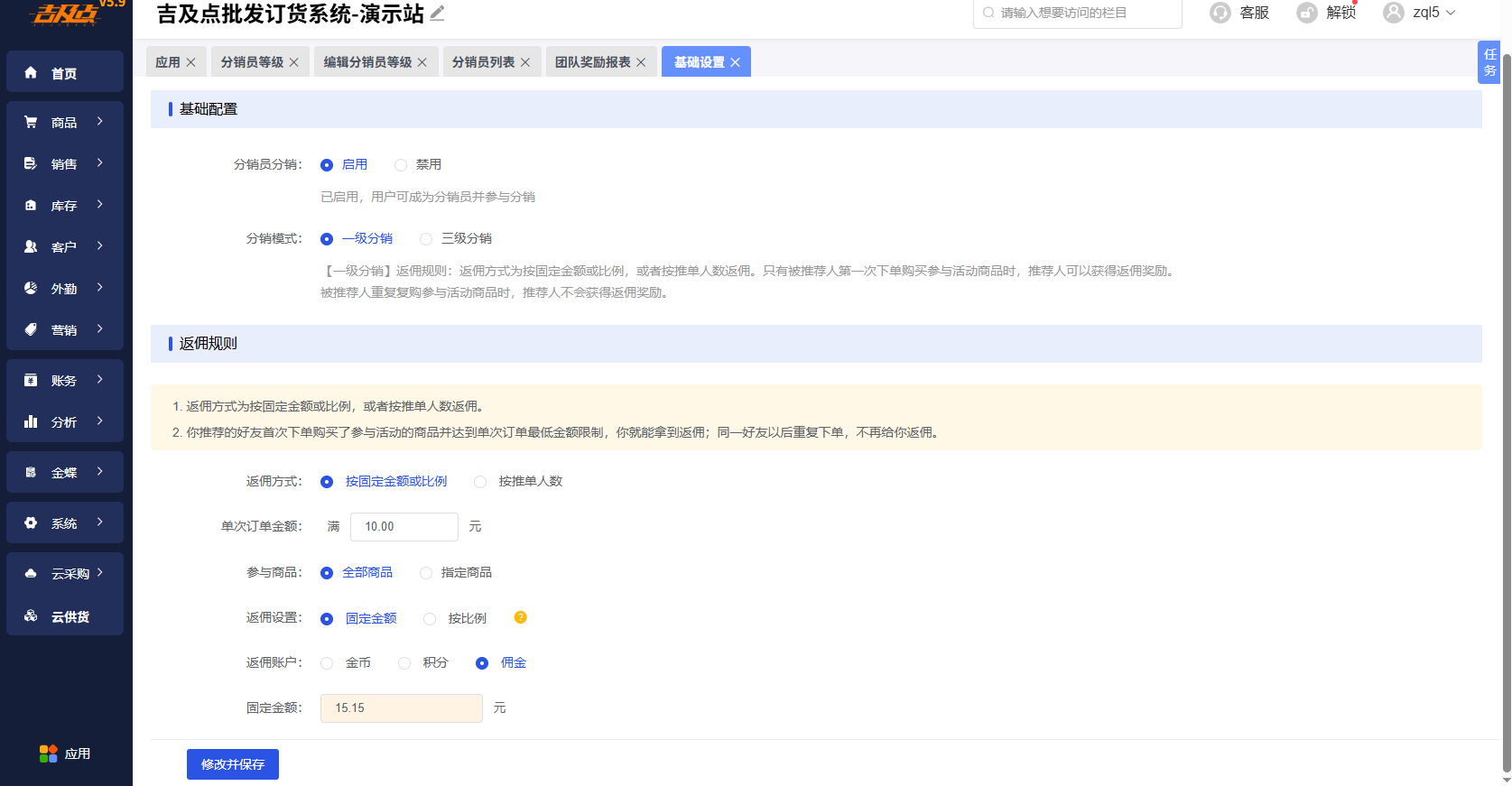Click the 修改并保存 button
Screen dimensions: 1512x786
[233, 764]
